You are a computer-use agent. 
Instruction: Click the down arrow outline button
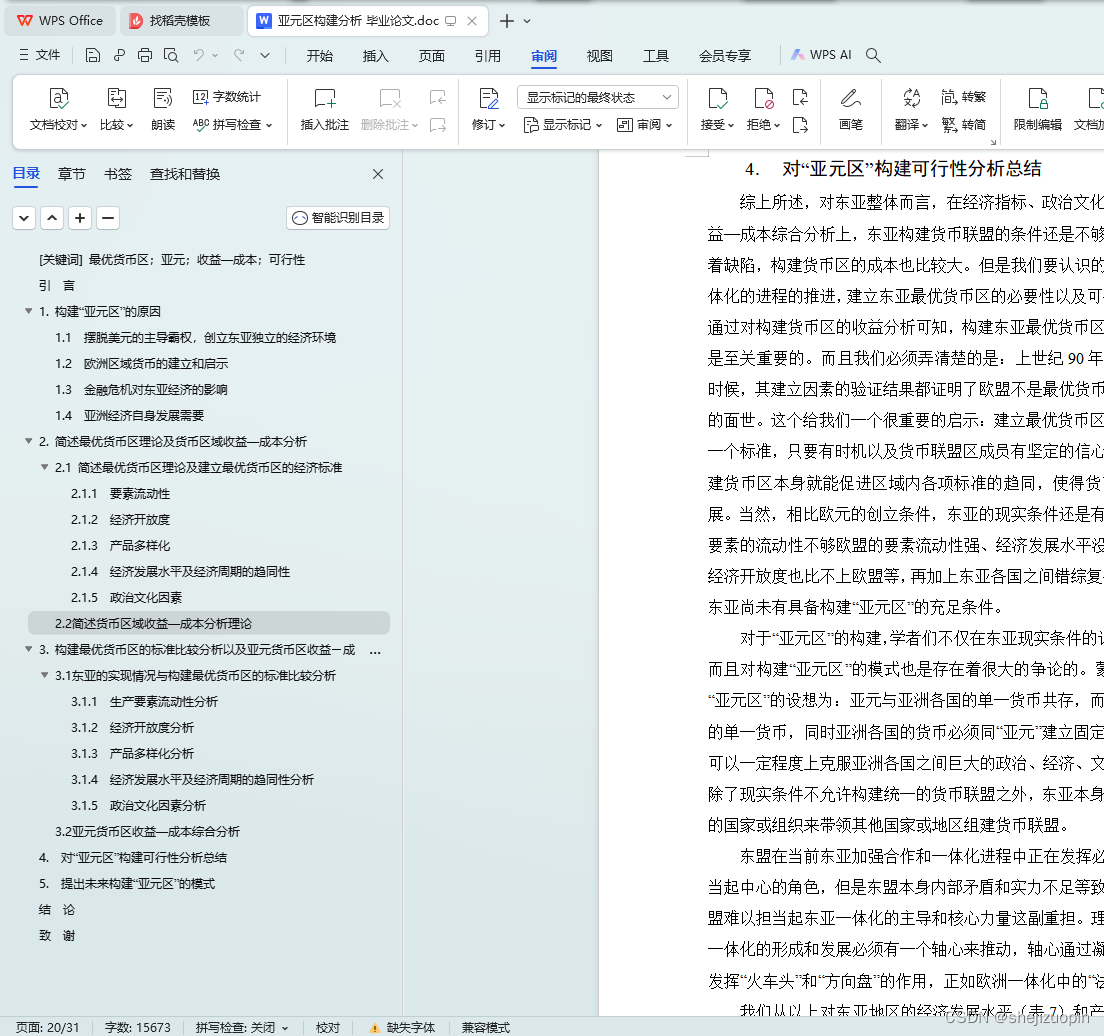coord(24,218)
